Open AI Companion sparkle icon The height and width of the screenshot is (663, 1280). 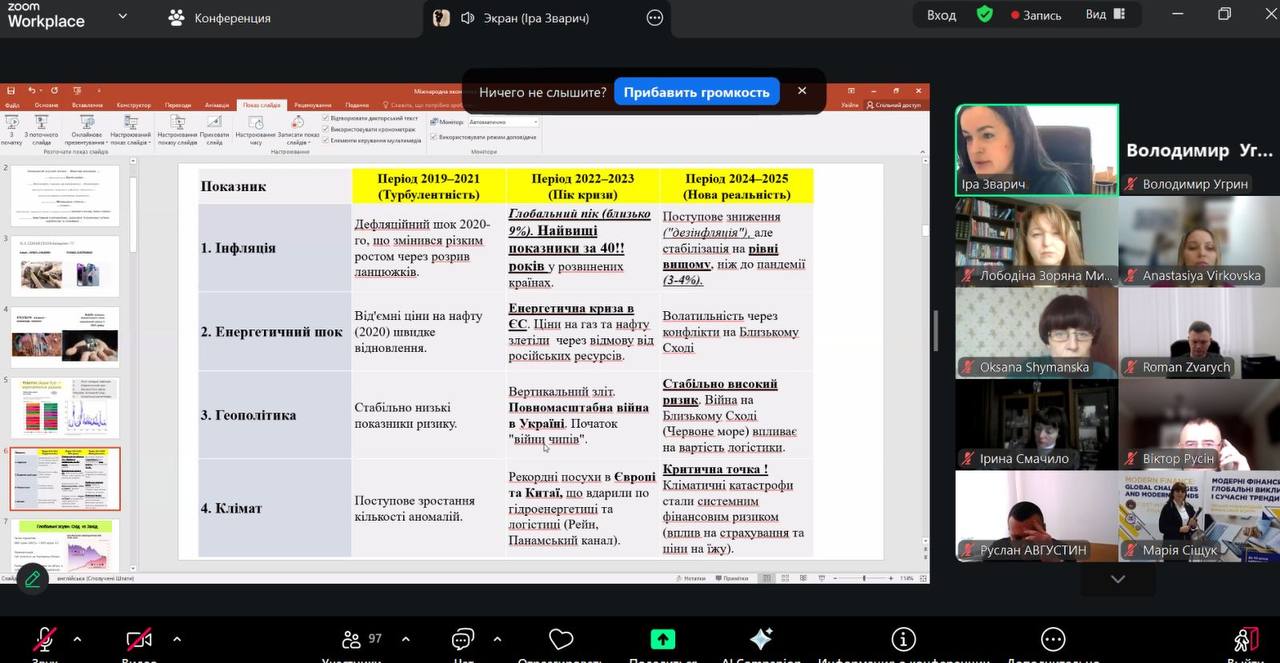761,640
